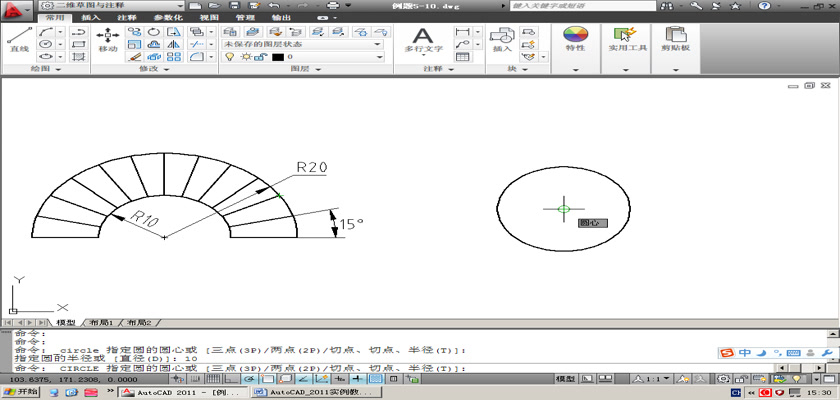The height and width of the screenshot is (400, 840).
Task: Toggle Ortho mode in status bar
Action: pos(231,379)
